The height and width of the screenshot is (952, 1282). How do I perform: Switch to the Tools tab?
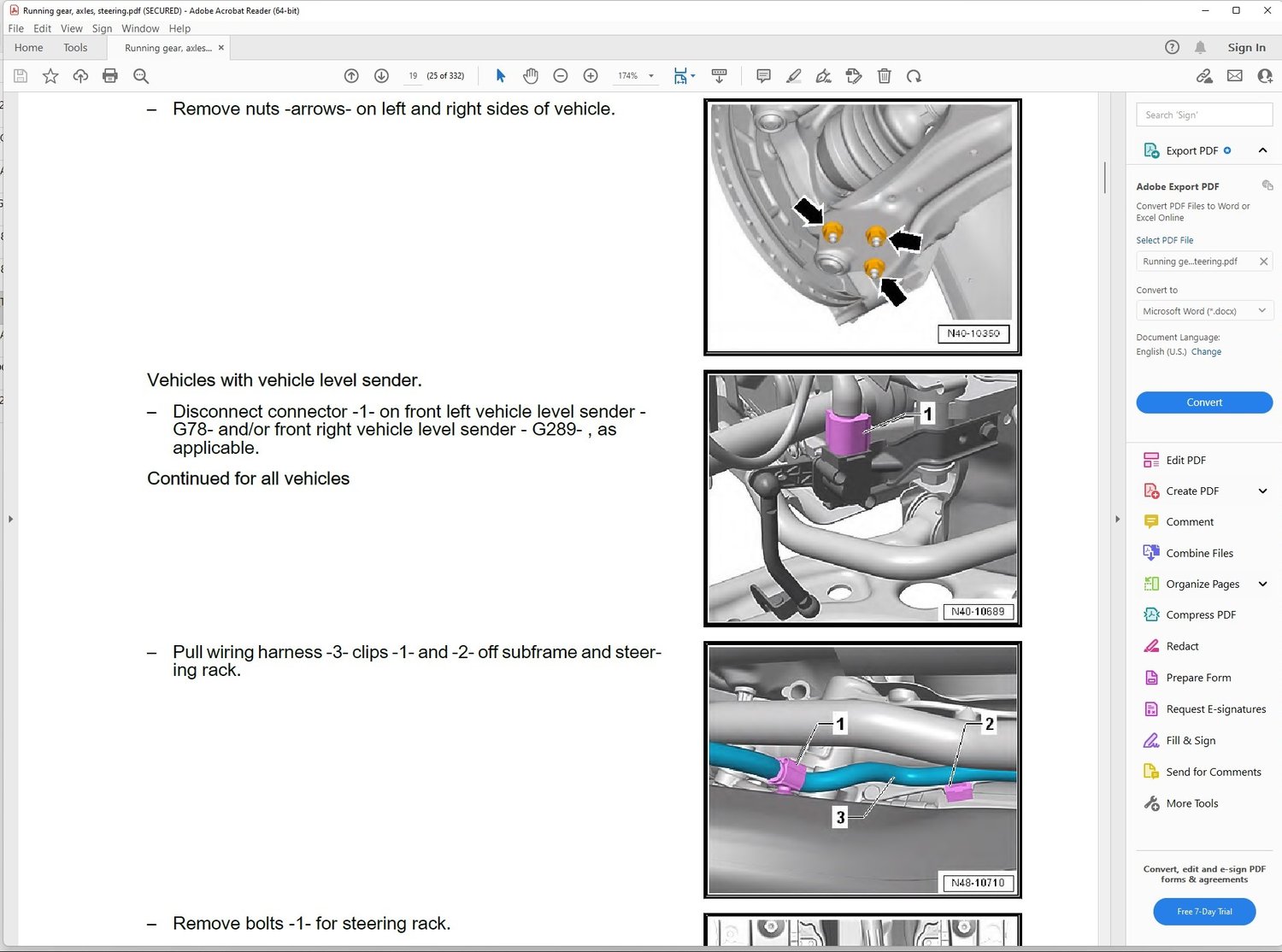pos(75,48)
